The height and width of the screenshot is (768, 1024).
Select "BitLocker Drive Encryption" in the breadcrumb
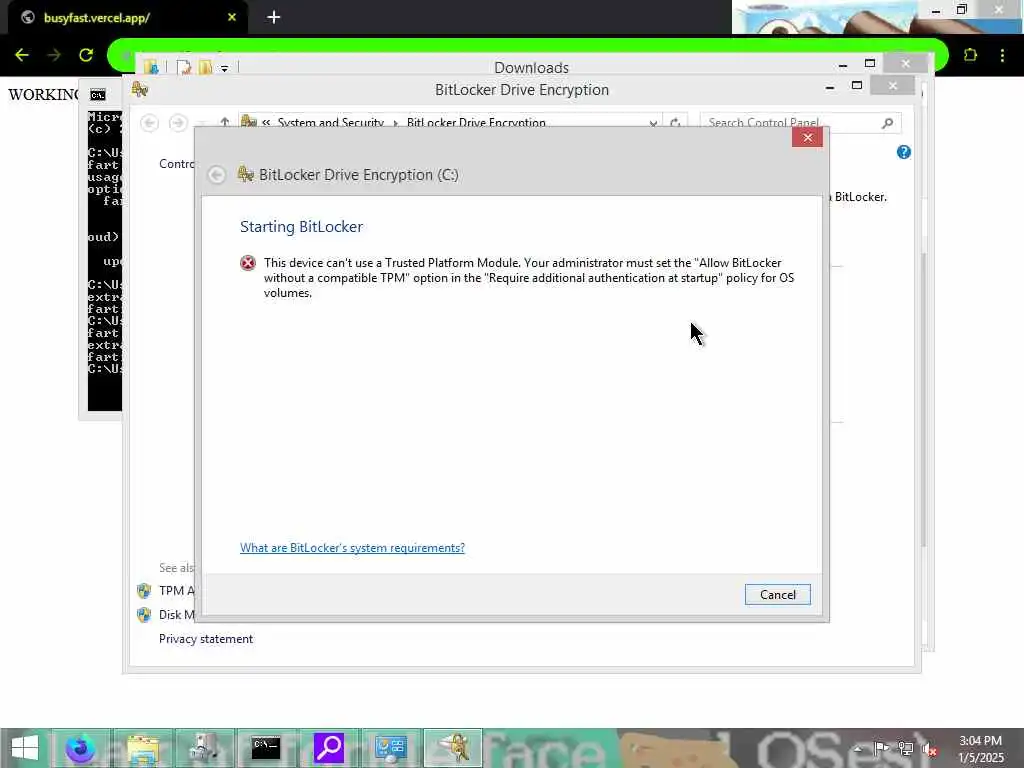pyautogui.click(x=476, y=123)
